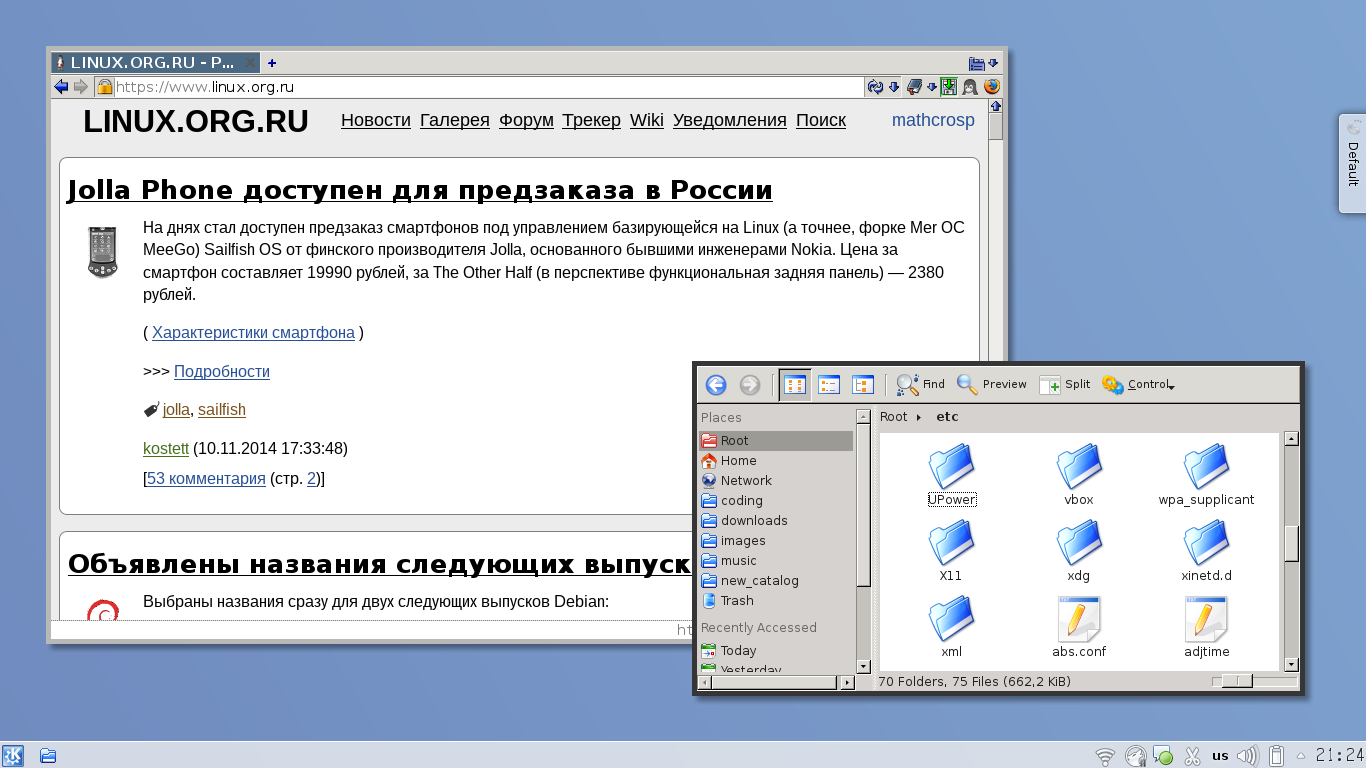1366x768 pixels.
Task: Click the padlock security icon in address bar
Action: (x=104, y=87)
